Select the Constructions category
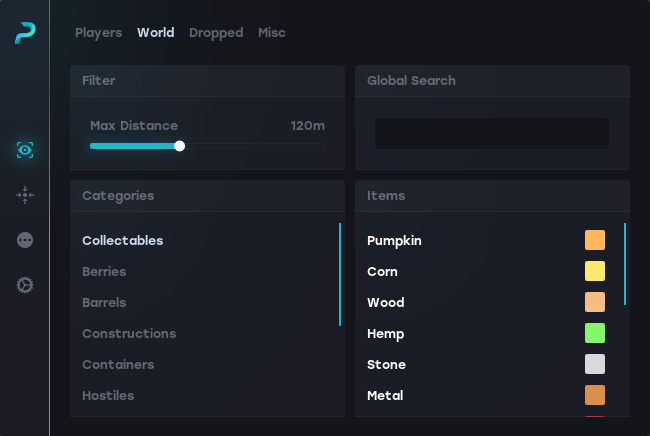The height and width of the screenshot is (436, 650). pos(129,334)
